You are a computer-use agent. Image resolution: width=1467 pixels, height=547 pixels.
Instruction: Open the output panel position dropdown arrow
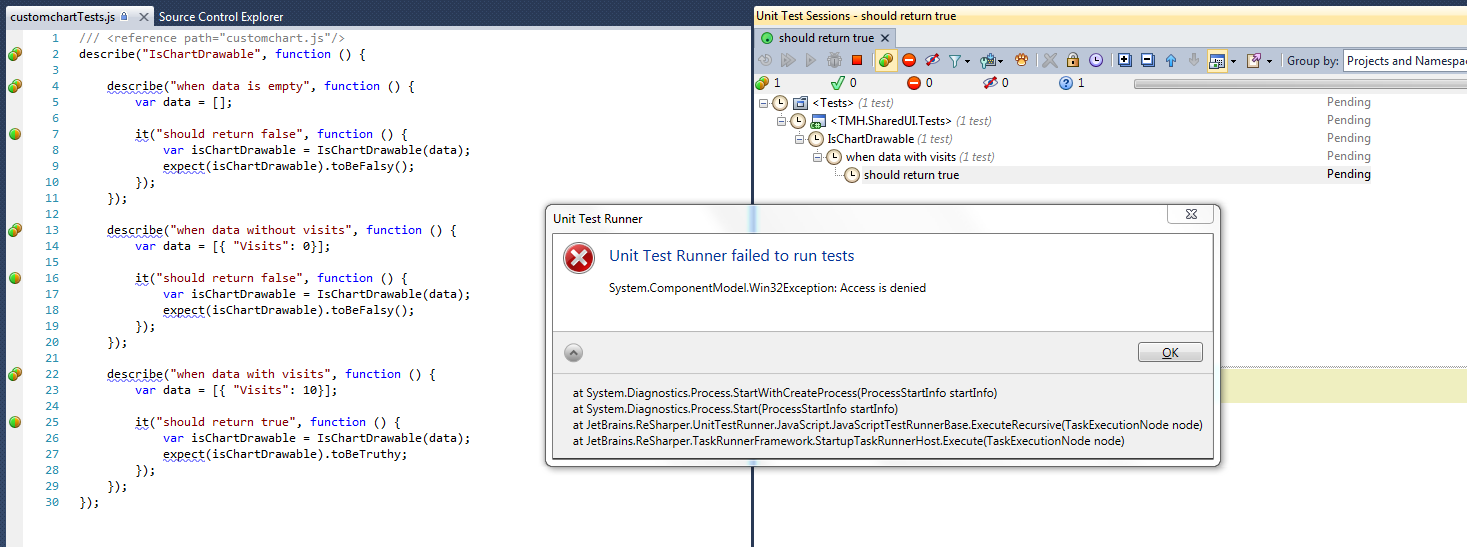pos(1233,60)
